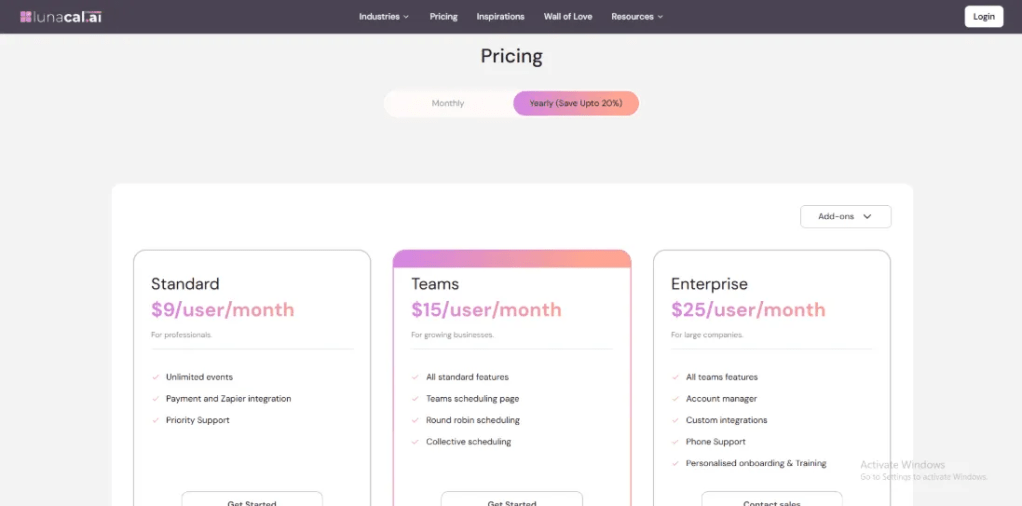Click the Teams plan gradient header
This screenshot has width=1022, height=506.
[512, 259]
